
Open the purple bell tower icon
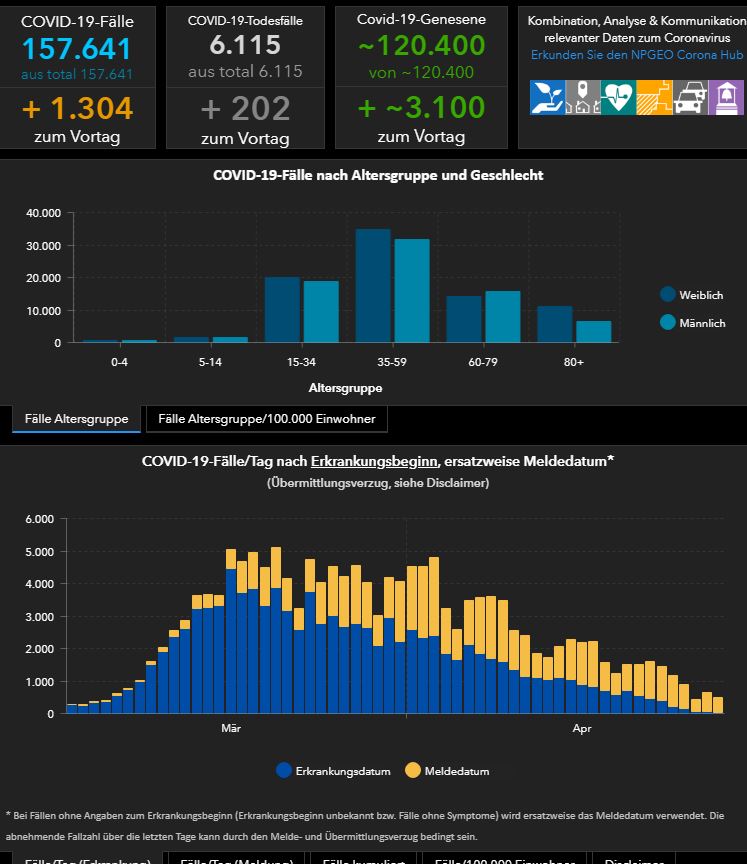pyautogui.click(x=725, y=98)
